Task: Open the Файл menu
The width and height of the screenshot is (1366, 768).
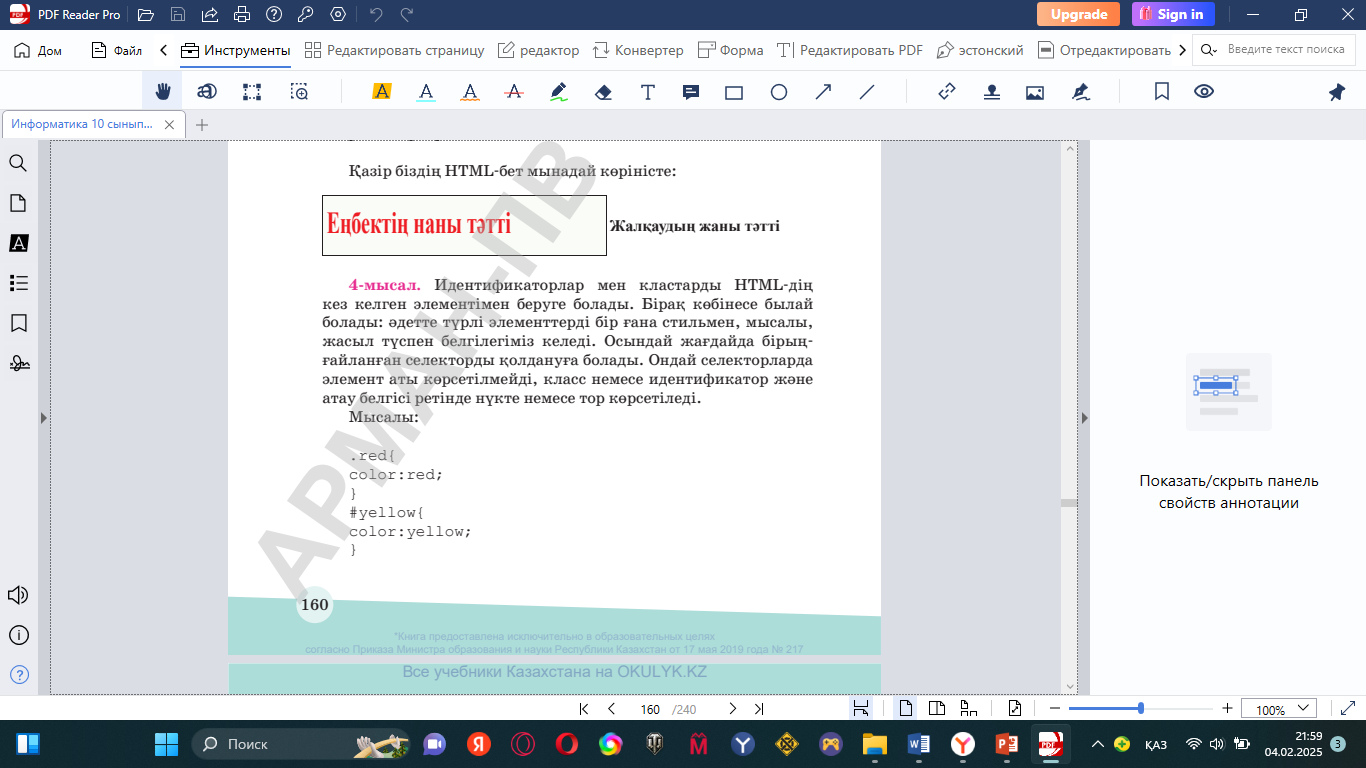Action: coord(117,50)
